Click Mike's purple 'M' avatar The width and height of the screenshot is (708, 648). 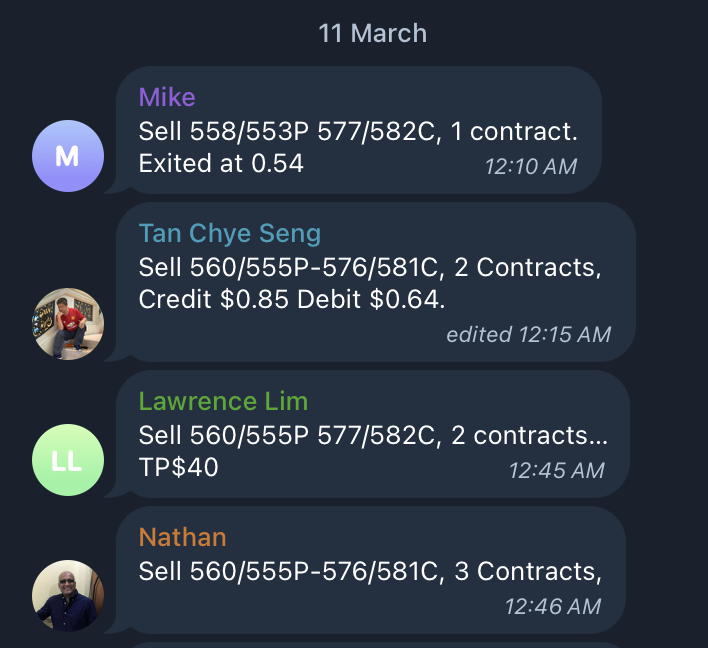[x=68, y=156]
